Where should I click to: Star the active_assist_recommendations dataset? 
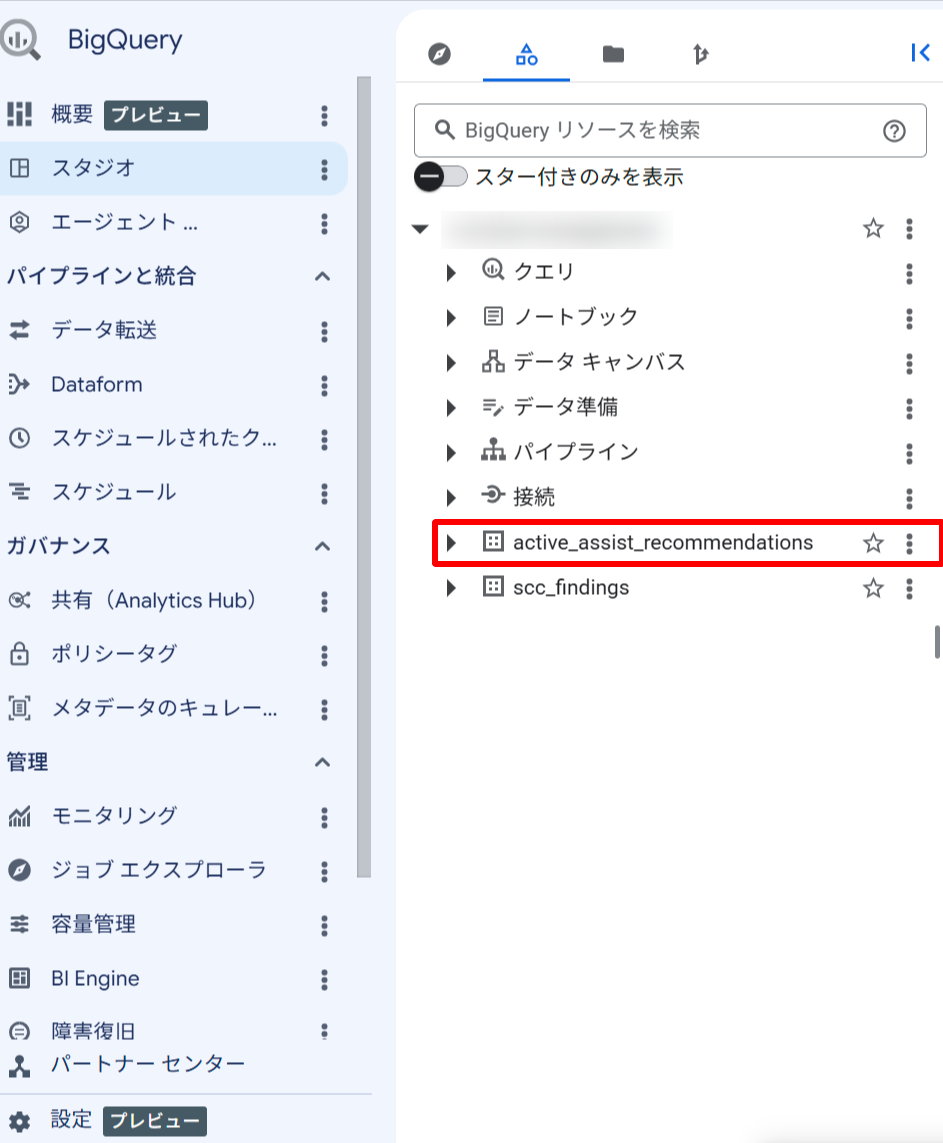point(873,543)
